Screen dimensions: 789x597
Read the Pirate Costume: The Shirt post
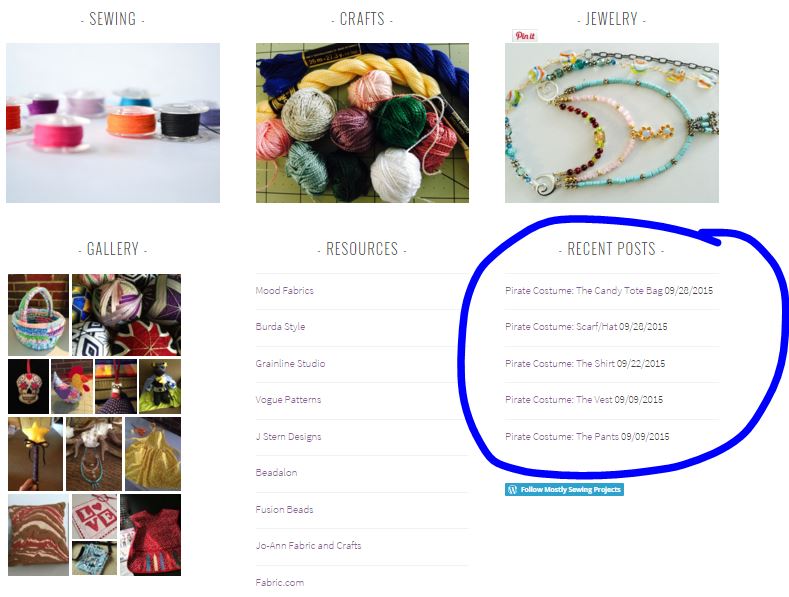(x=560, y=363)
